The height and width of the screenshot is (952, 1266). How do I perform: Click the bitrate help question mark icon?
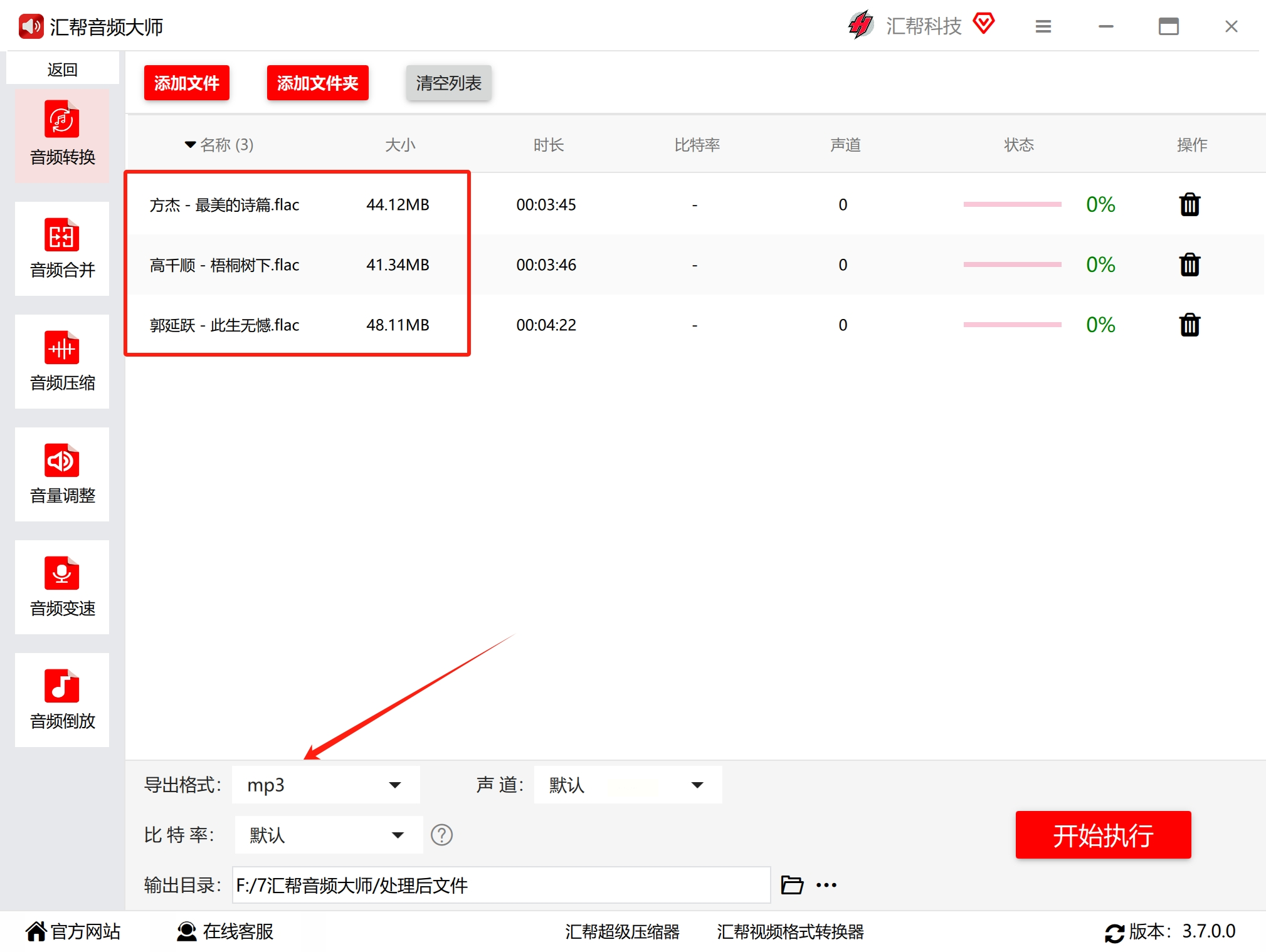point(441,835)
